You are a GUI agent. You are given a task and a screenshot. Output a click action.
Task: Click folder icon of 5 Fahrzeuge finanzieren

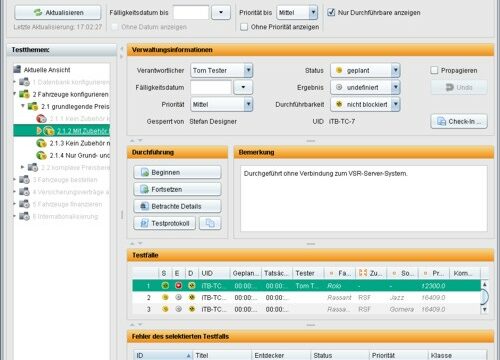[24, 204]
